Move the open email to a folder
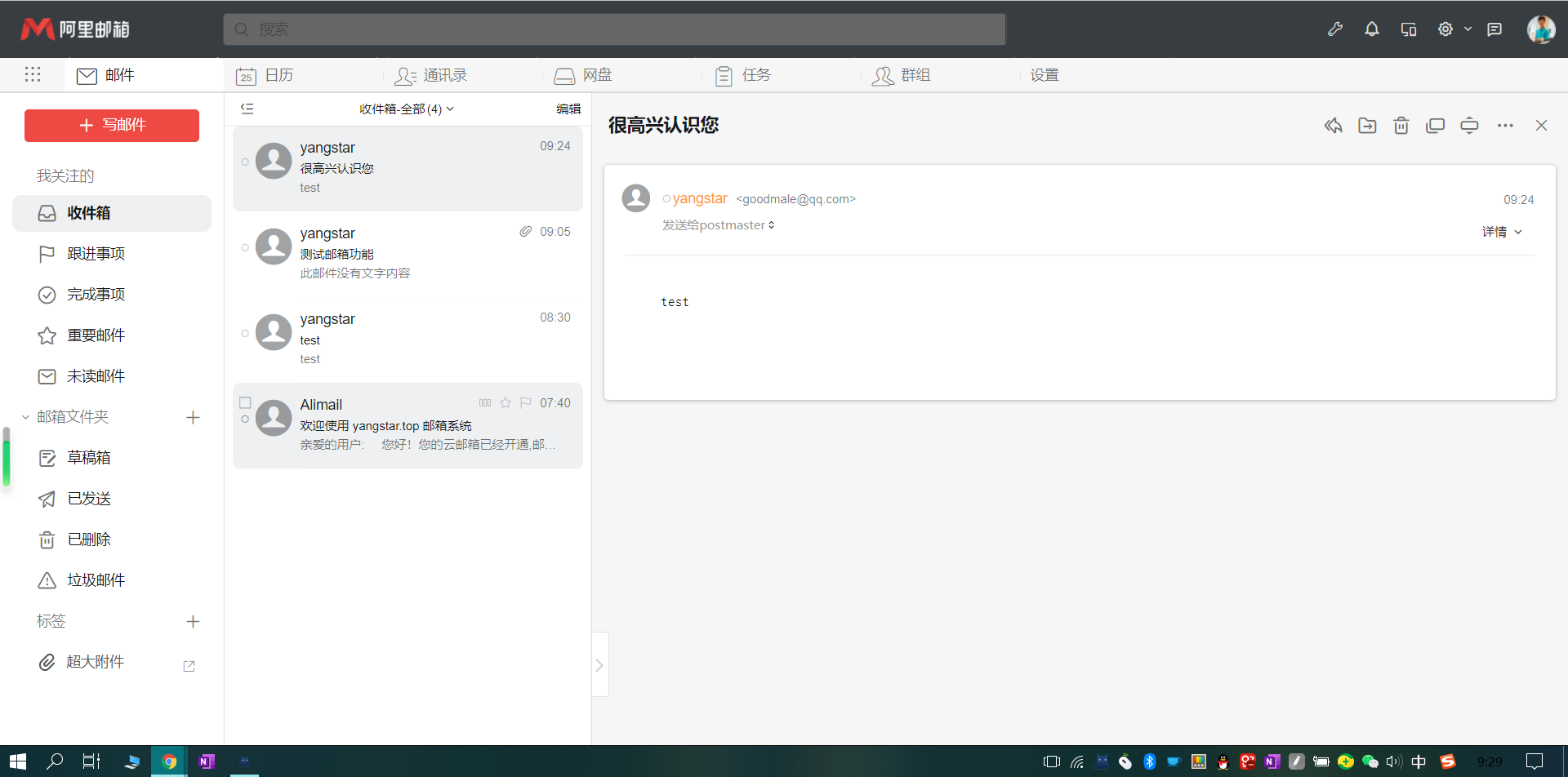 [x=1367, y=126]
